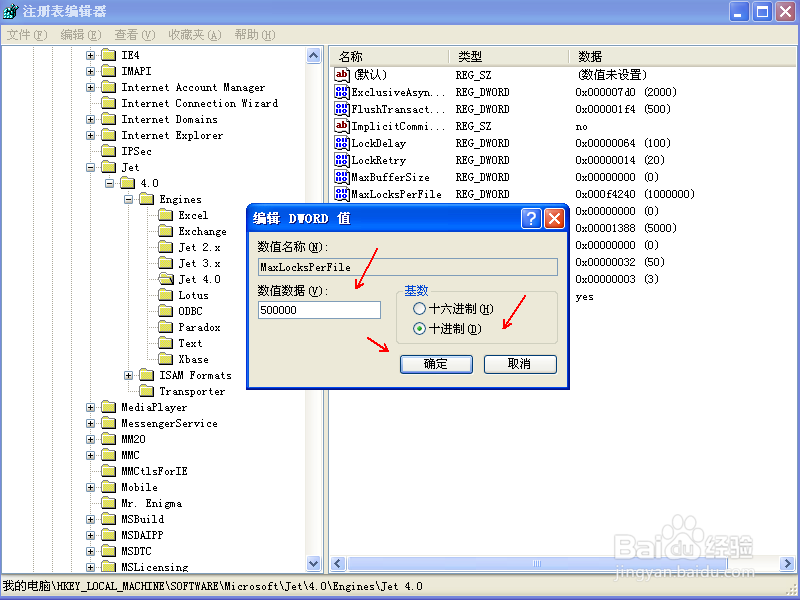Click the (默认) string value icon
Viewport: 800px width, 600px height.
point(342,74)
